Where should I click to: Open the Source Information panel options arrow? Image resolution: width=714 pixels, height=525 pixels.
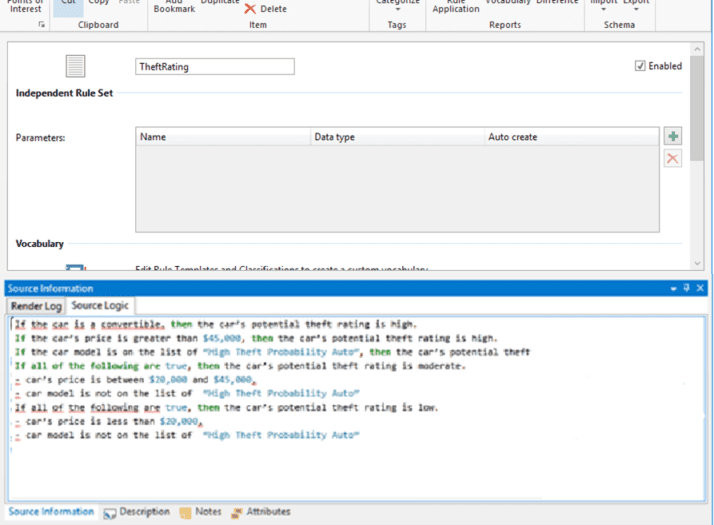[x=673, y=288]
